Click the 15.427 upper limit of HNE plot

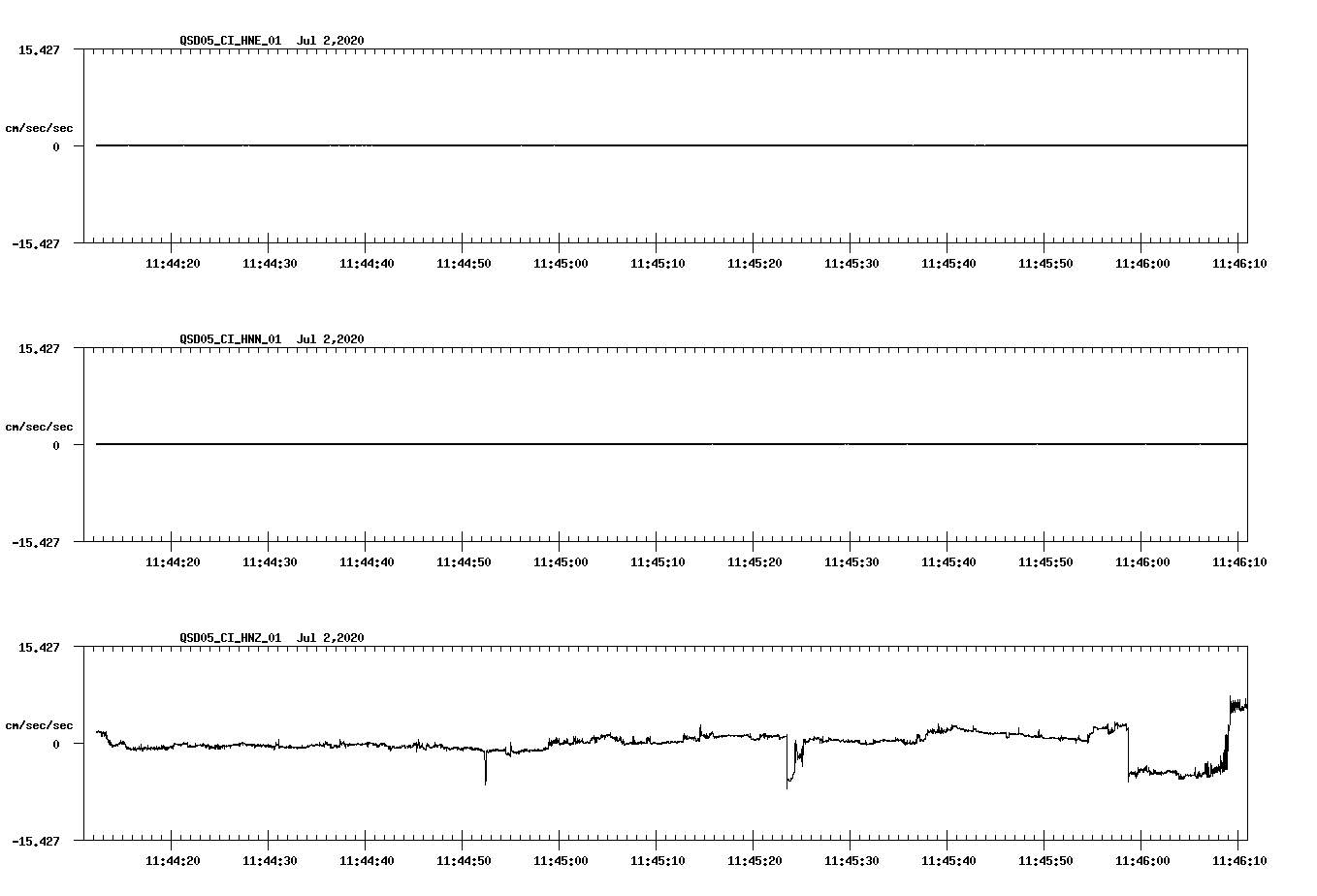click(39, 49)
